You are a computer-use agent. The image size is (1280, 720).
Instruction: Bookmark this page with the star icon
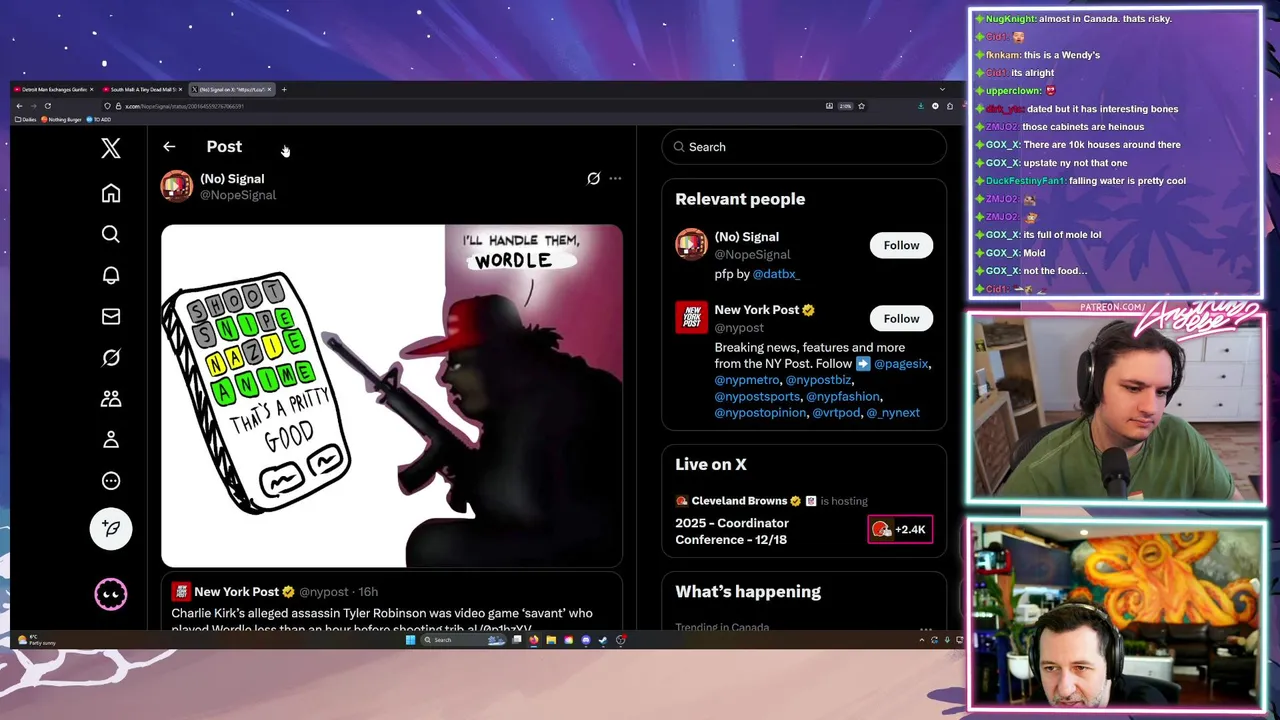click(861, 106)
